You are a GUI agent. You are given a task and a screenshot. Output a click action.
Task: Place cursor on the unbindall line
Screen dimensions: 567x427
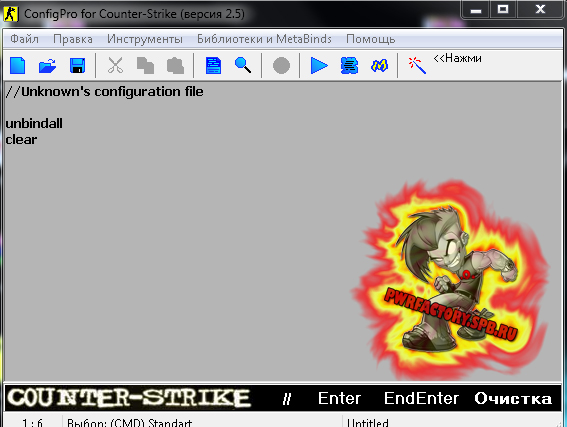[34, 124]
